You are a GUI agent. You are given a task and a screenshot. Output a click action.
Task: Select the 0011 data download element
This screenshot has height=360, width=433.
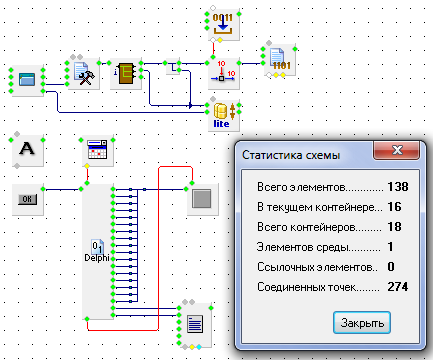(223, 25)
